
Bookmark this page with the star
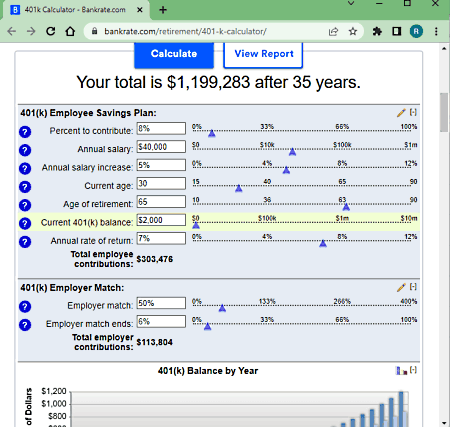pos(353,31)
